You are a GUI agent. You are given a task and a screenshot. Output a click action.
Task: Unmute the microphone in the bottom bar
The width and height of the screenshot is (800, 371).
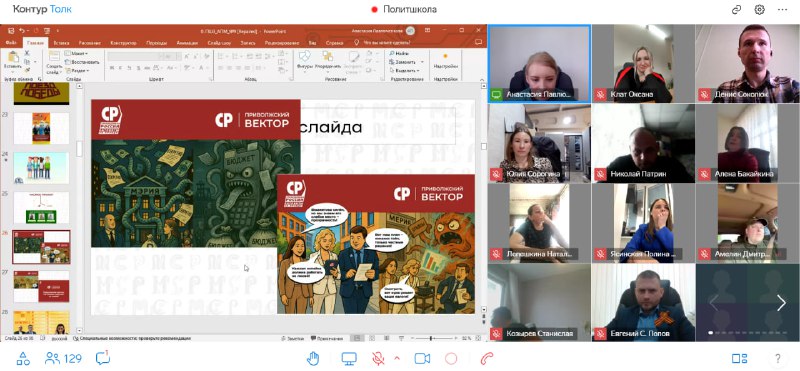point(378,359)
